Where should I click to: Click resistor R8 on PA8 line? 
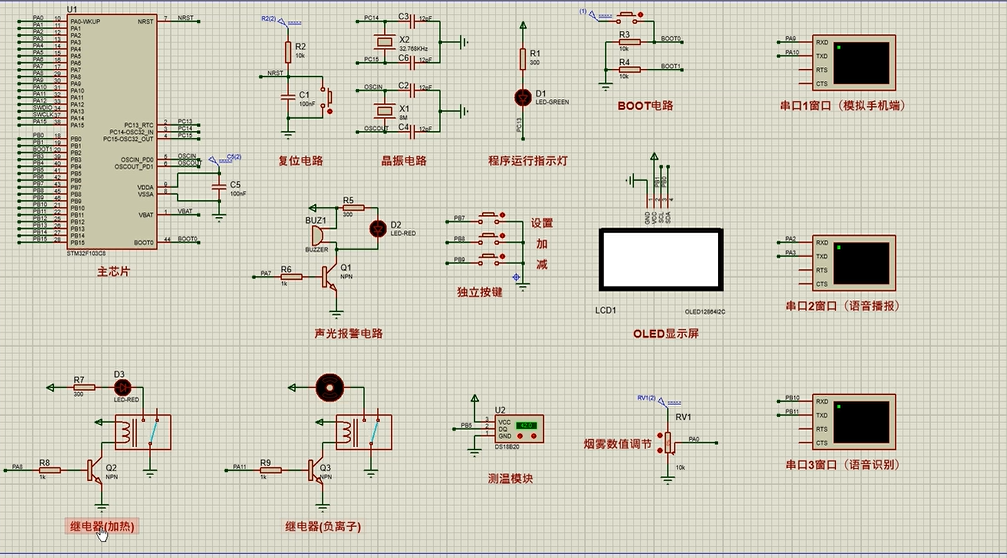(49, 471)
